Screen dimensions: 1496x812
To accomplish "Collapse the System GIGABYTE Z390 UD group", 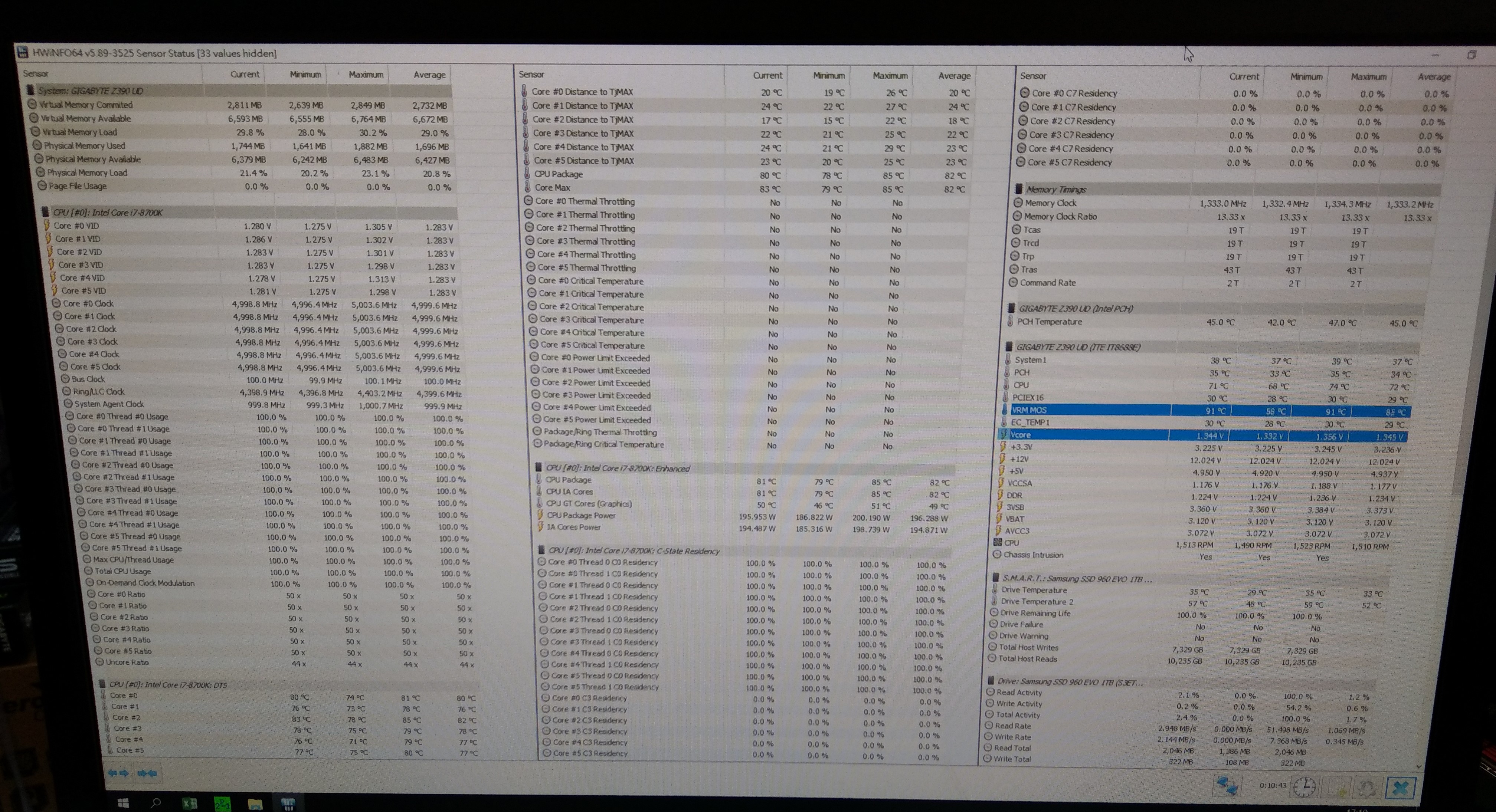I will pyautogui.click(x=90, y=91).
